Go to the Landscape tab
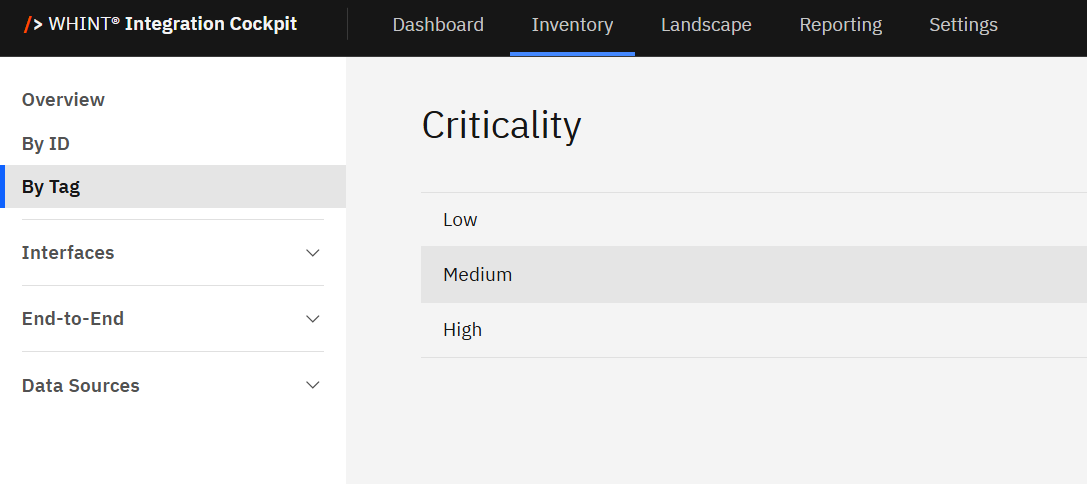Image resolution: width=1087 pixels, height=484 pixels. pos(706,25)
